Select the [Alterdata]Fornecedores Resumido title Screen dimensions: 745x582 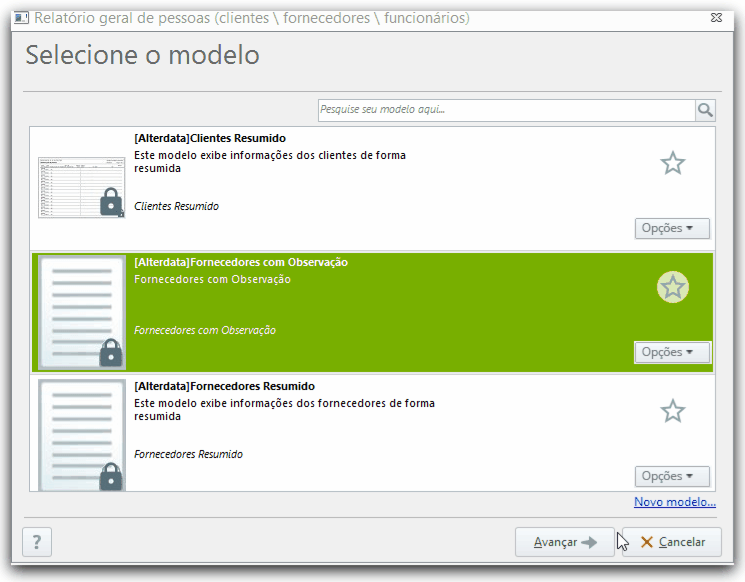pyautogui.click(x=224, y=386)
